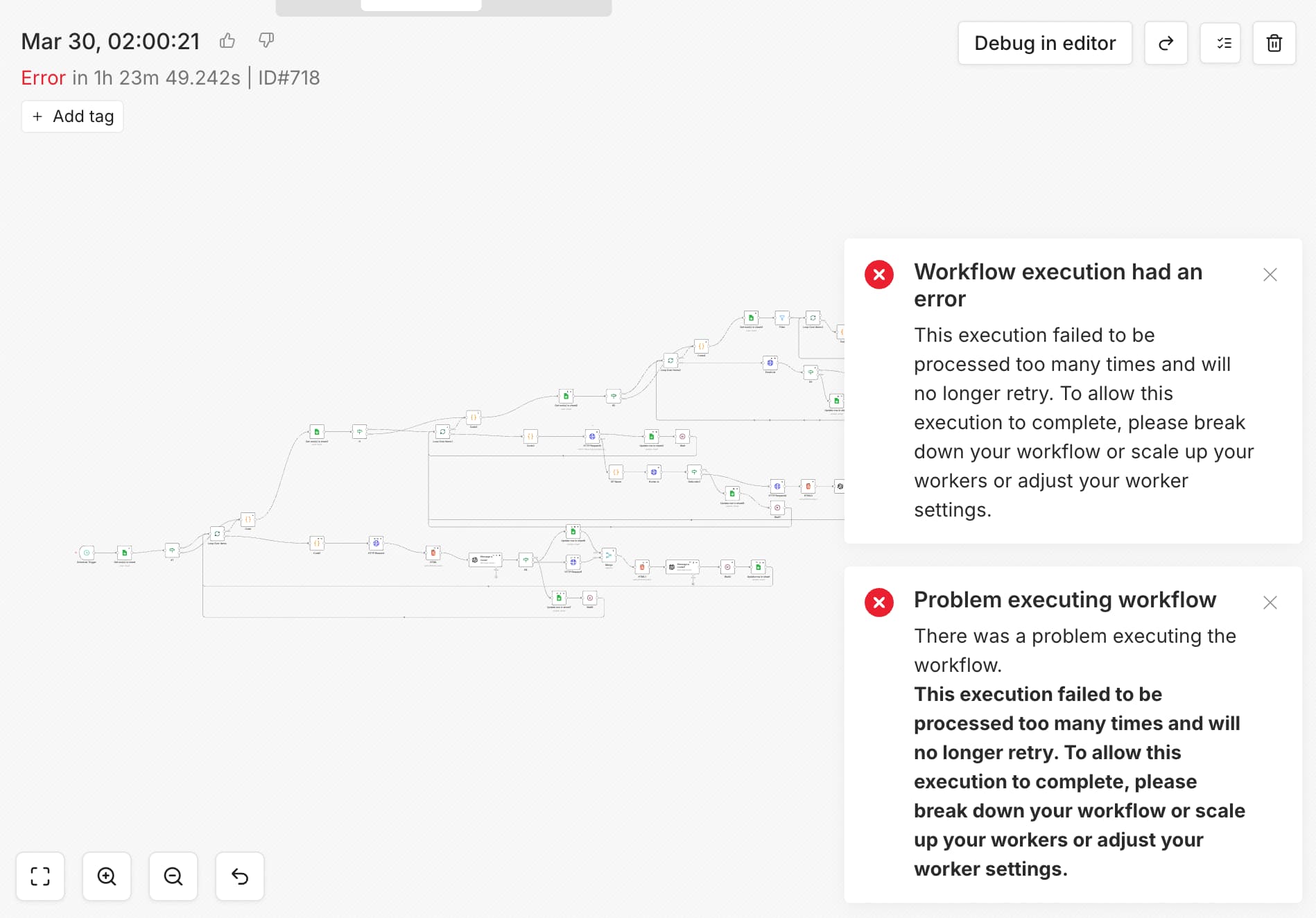
Task: Zoom in on the workflow canvas
Action: click(x=107, y=876)
